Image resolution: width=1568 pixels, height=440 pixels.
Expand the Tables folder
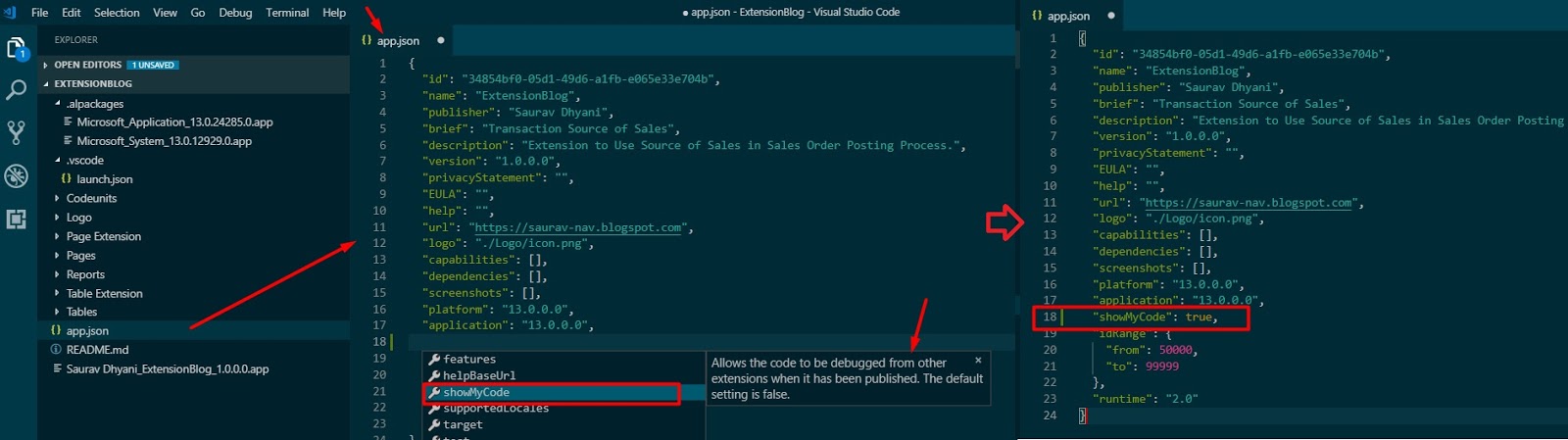81,312
